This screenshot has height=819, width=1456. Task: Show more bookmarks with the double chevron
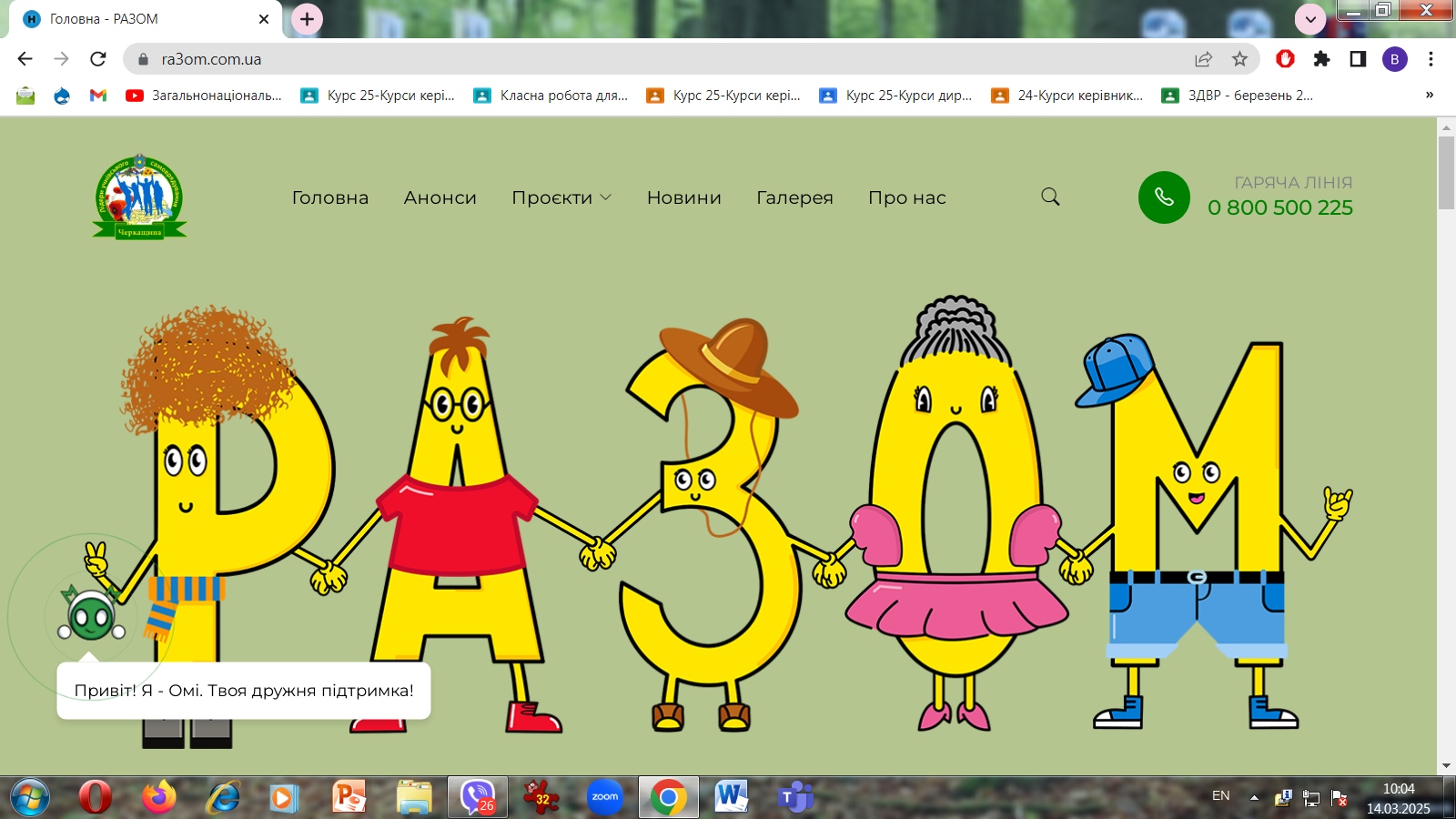[x=1430, y=95]
